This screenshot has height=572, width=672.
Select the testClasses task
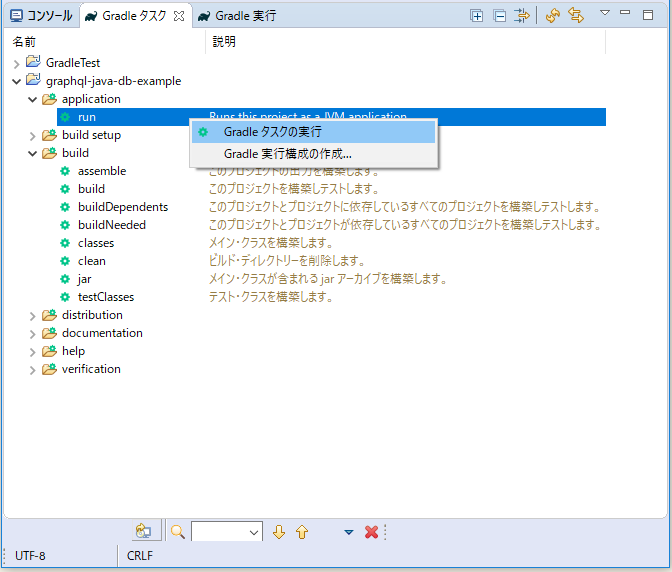tap(106, 297)
